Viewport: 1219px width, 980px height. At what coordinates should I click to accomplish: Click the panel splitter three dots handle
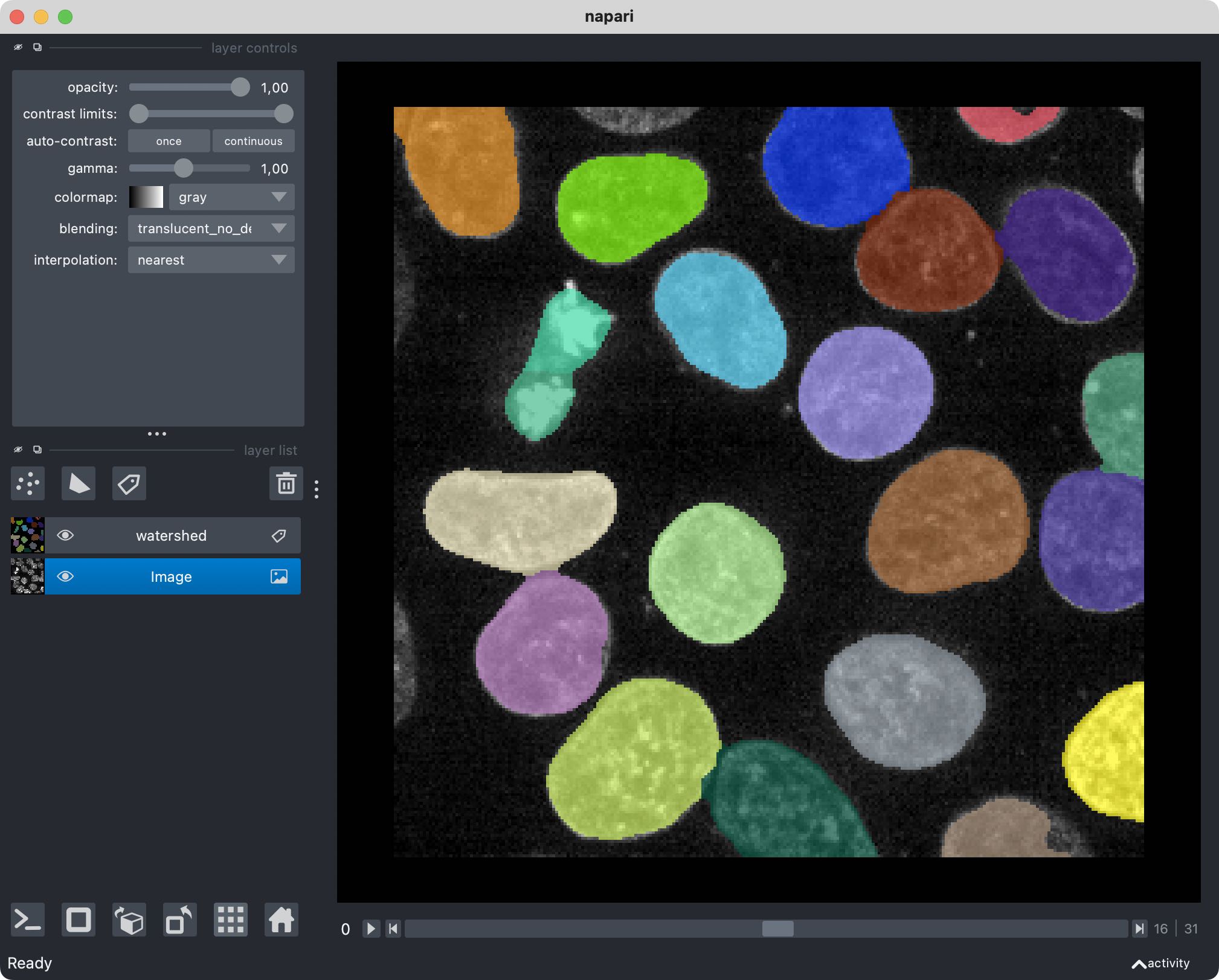point(157,434)
